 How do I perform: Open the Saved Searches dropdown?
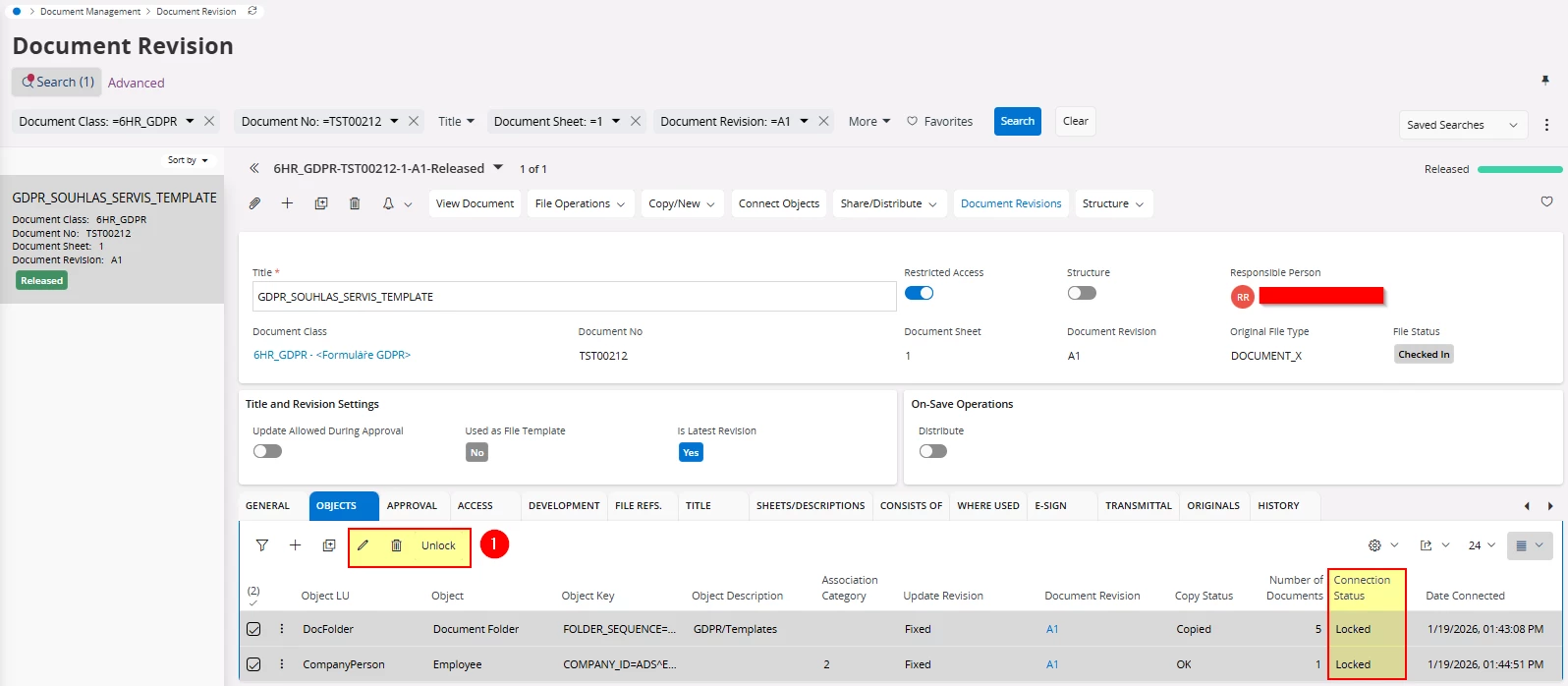pos(1462,125)
